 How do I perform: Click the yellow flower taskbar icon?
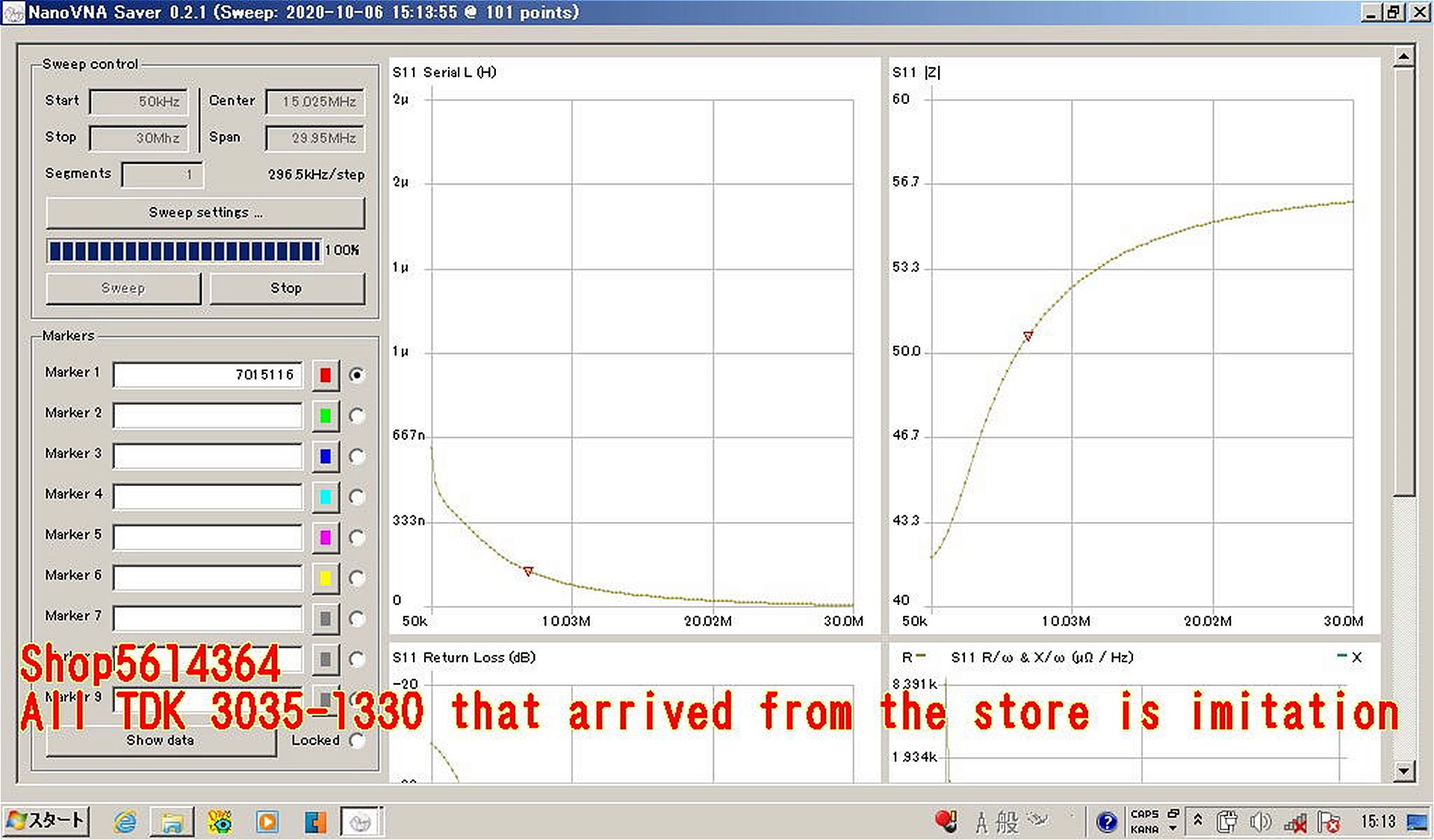point(220,823)
